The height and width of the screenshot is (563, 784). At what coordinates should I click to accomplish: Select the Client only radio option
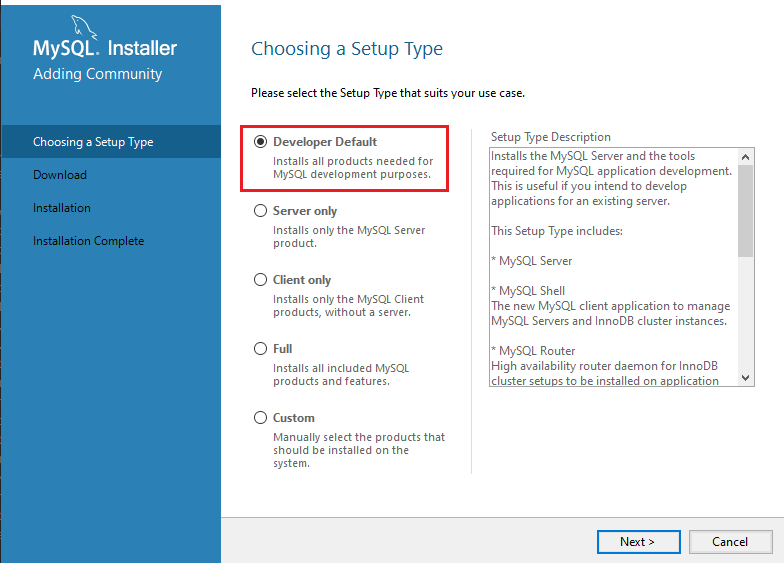click(x=261, y=280)
